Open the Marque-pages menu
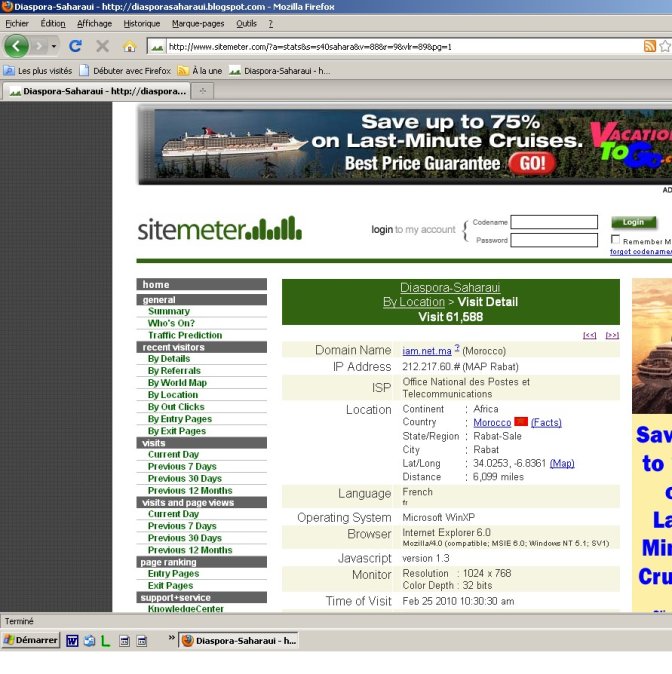672x674 pixels. pyautogui.click(x=198, y=24)
